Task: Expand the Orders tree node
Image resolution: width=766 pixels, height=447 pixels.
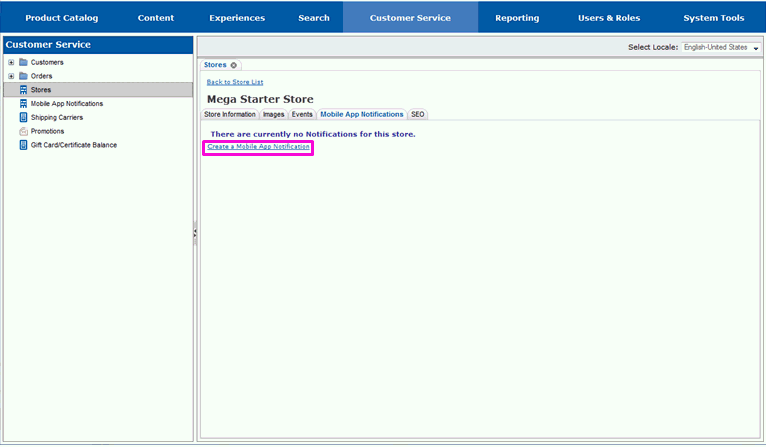Action: [x=11, y=76]
